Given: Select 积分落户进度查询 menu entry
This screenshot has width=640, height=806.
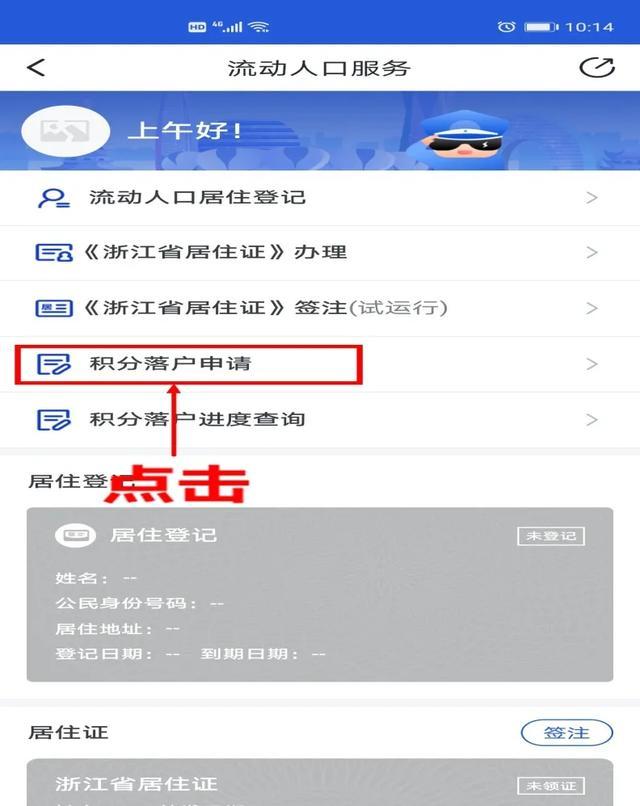Looking at the screenshot, I should (x=320, y=420).
